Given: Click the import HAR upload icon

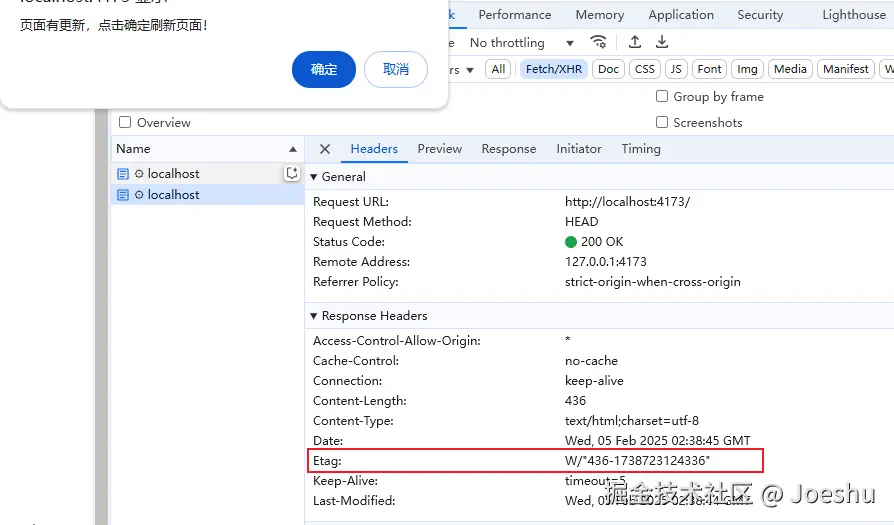Looking at the screenshot, I should [x=635, y=42].
